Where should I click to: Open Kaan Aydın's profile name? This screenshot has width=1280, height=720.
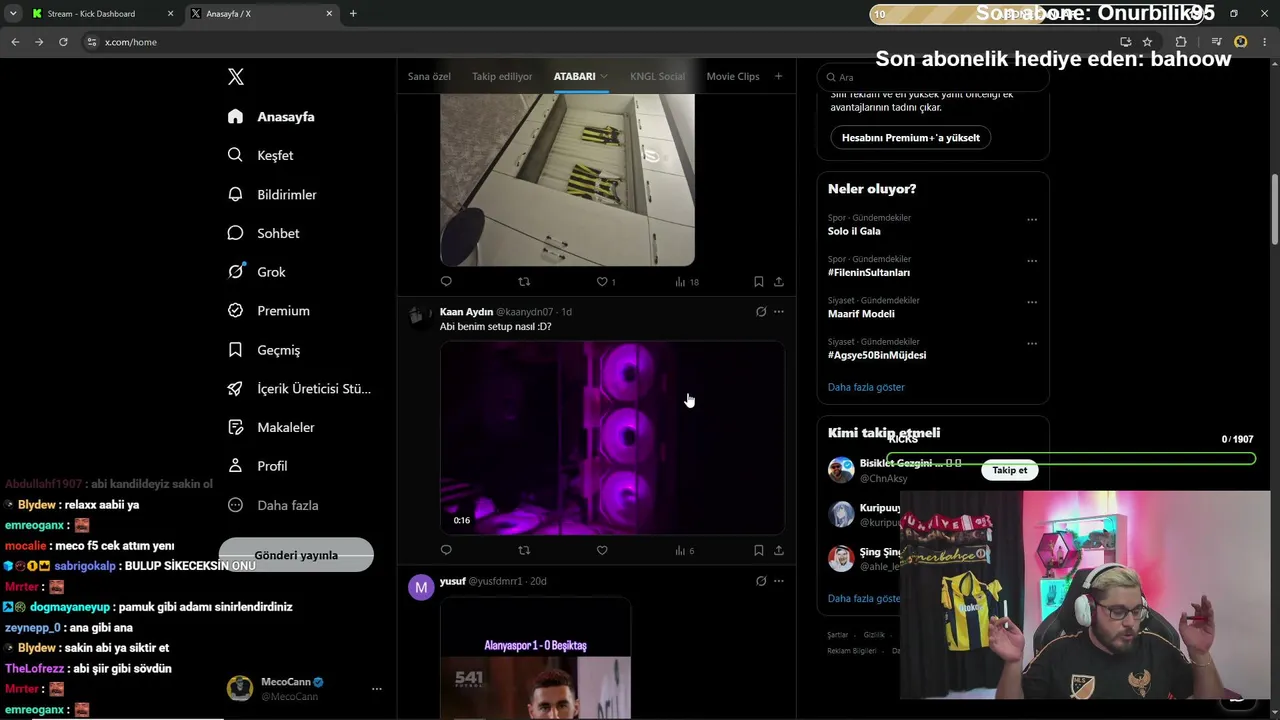point(466,312)
